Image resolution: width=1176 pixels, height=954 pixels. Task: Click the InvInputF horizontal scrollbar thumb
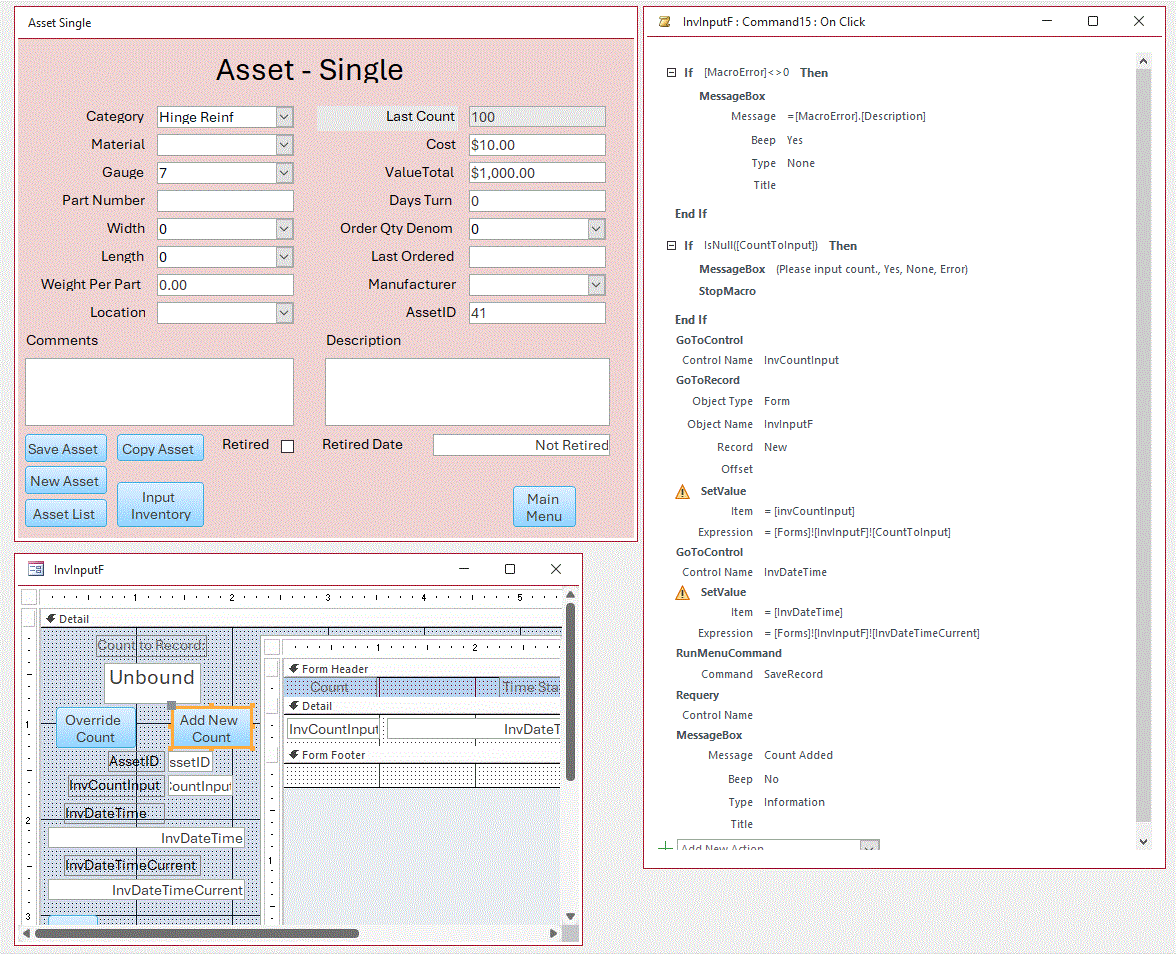coord(195,933)
